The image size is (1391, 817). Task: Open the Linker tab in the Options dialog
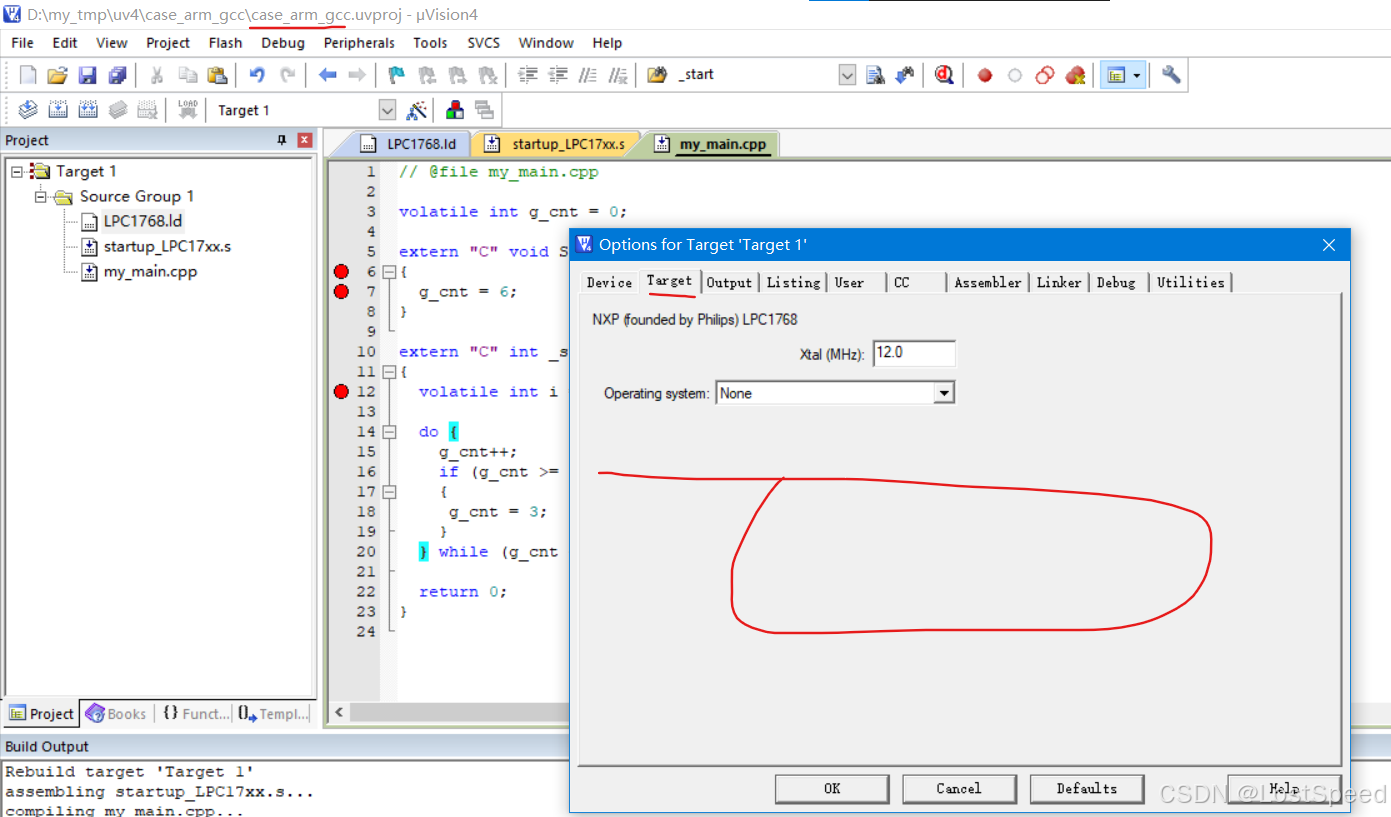[1059, 283]
